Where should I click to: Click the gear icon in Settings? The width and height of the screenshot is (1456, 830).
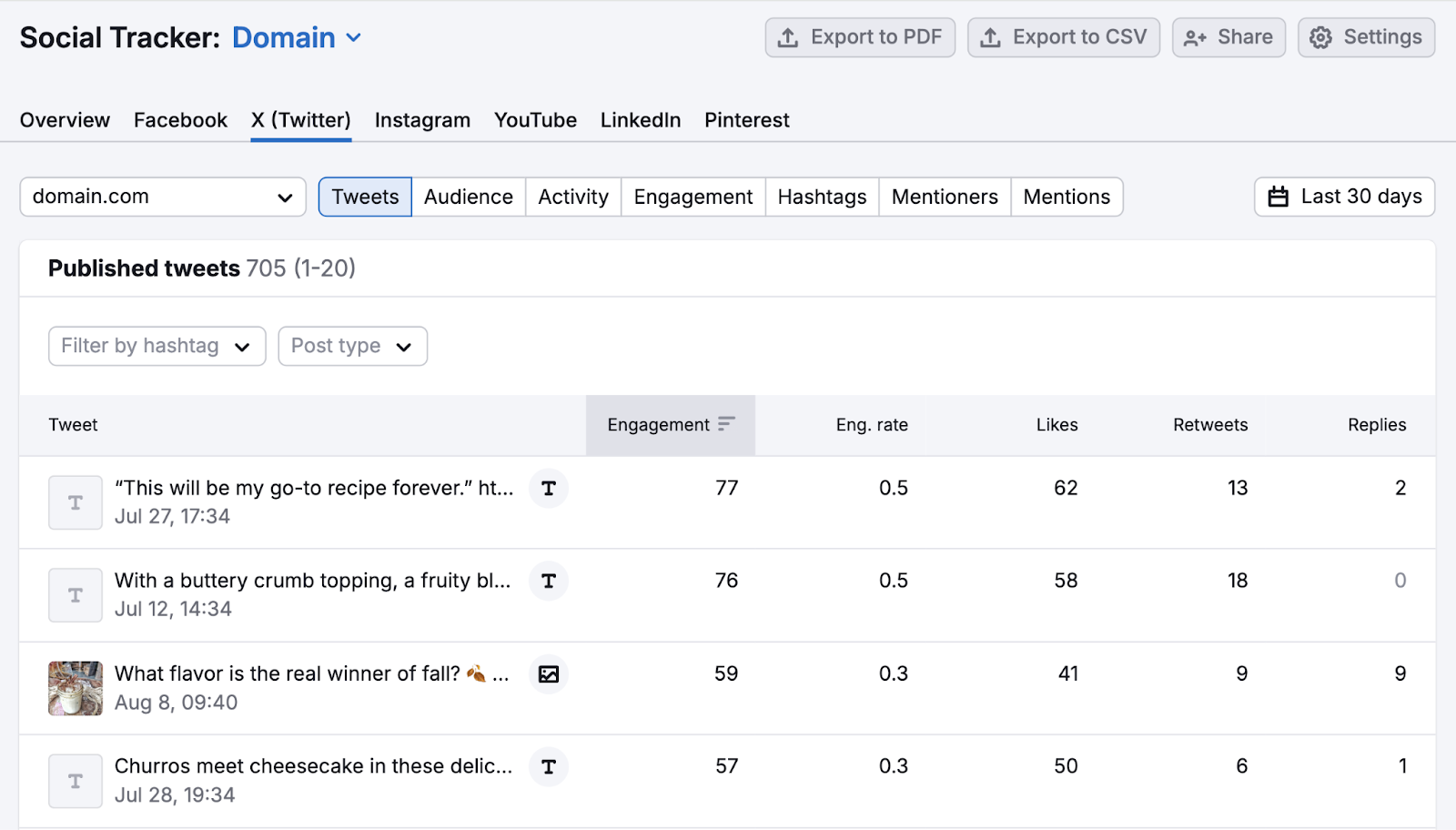coord(1320,37)
